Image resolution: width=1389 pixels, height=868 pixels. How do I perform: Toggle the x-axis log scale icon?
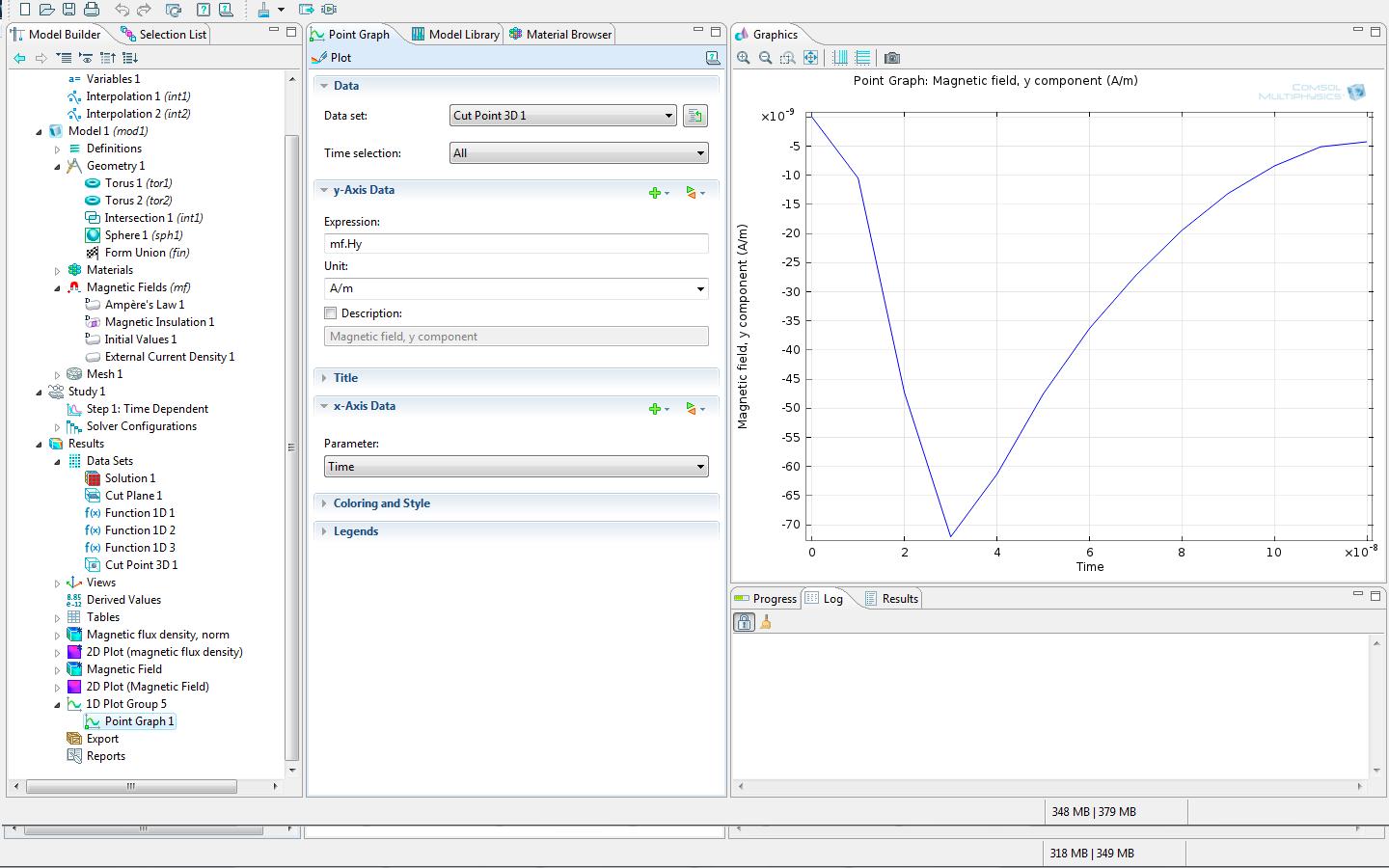click(x=839, y=58)
